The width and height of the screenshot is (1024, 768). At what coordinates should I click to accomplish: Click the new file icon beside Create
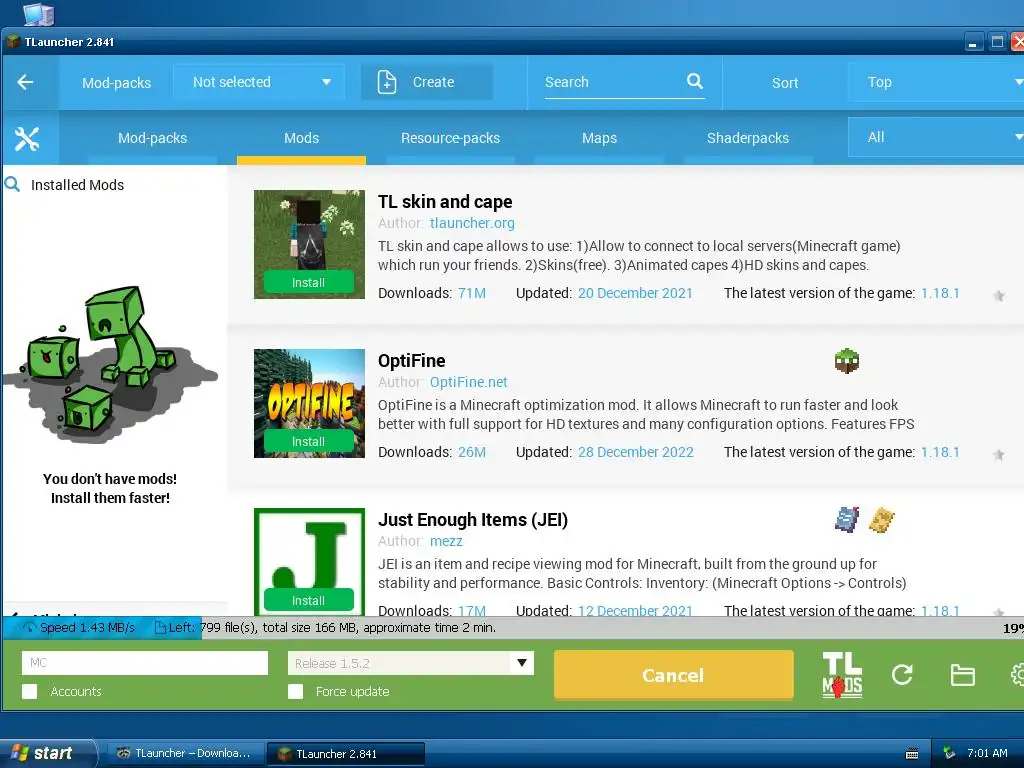point(387,82)
